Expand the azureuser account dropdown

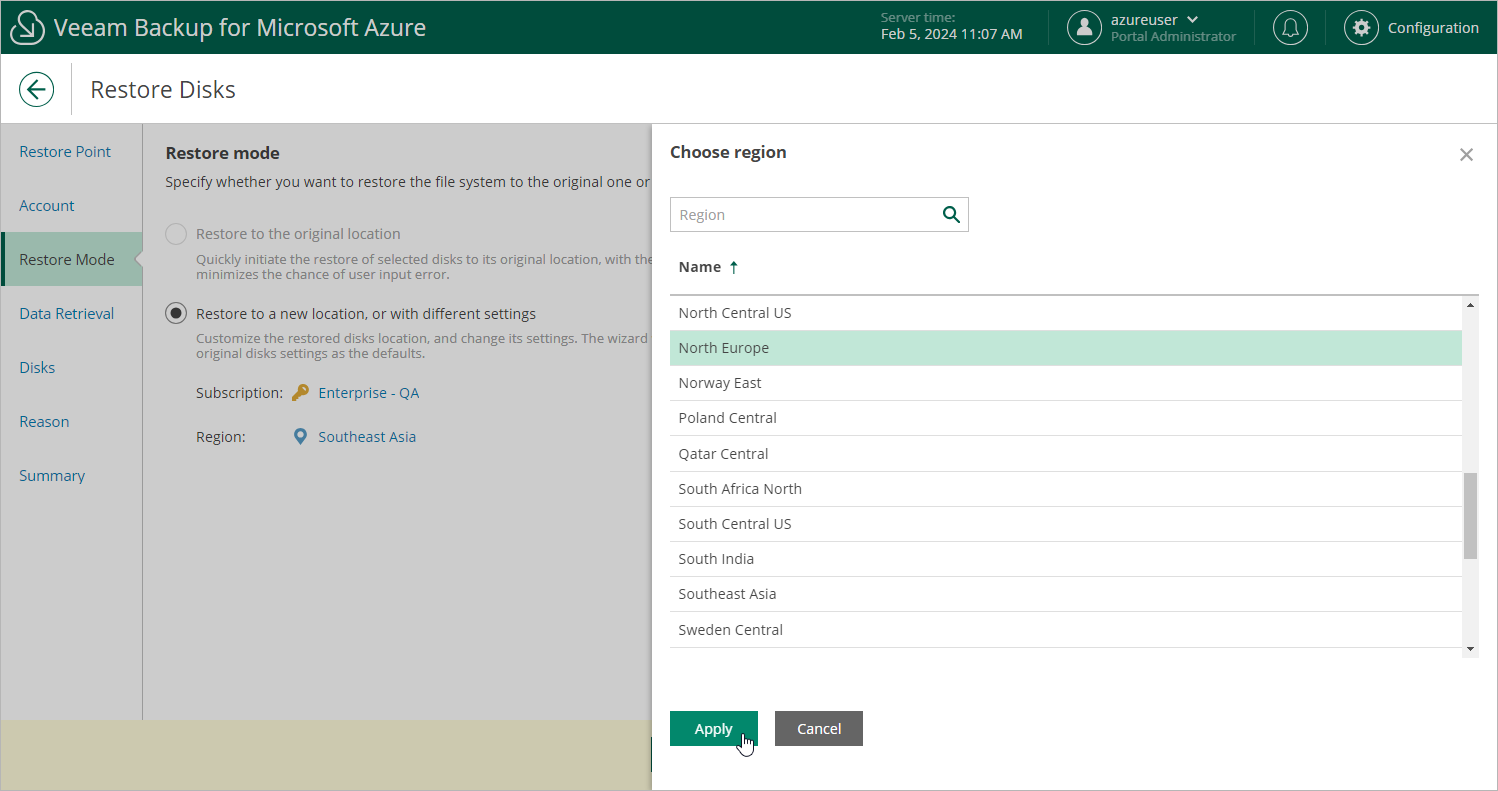pyautogui.click(x=1193, y=20)
